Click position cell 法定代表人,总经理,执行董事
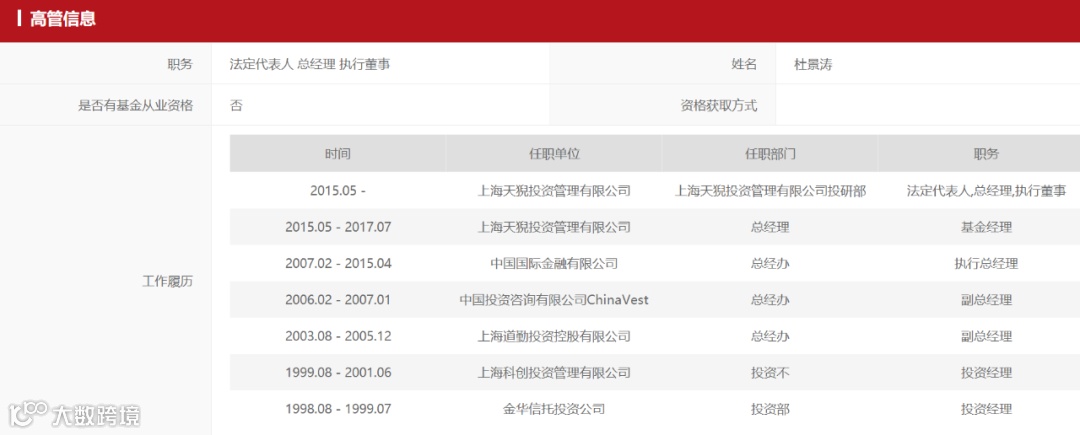Screen dimensions: 1080x435 click(986, 191)
